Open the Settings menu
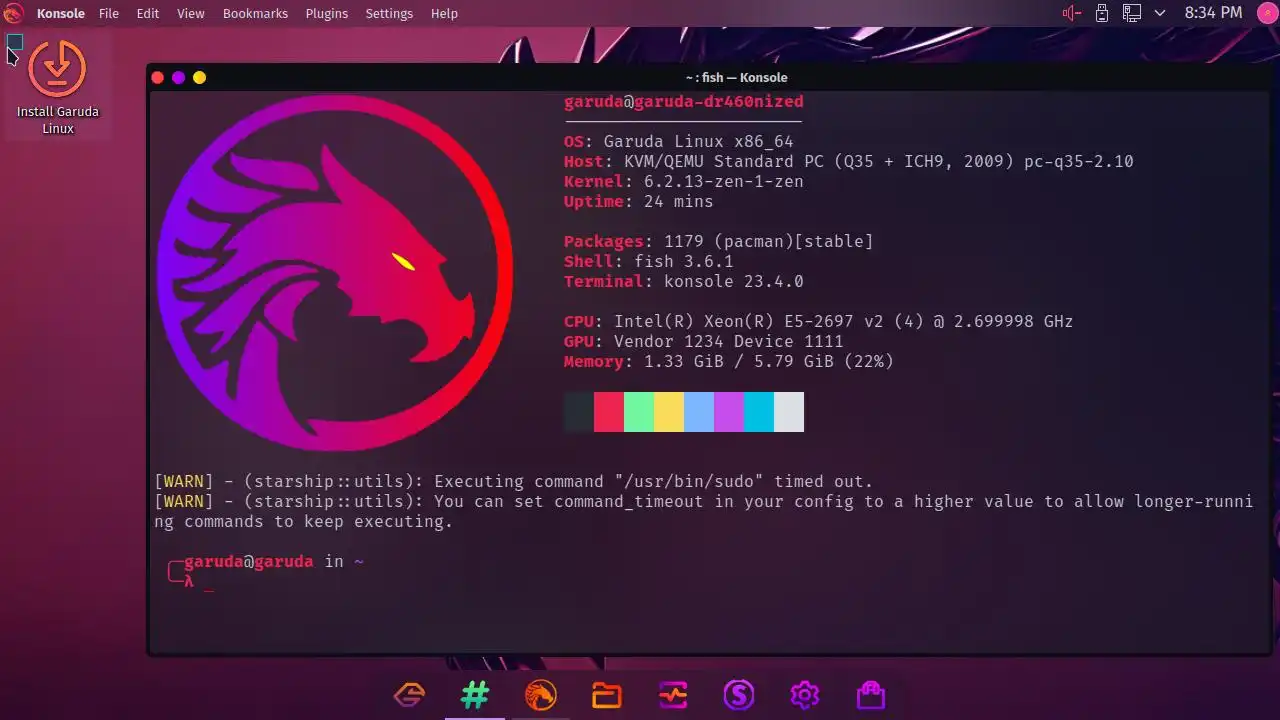 pyautogui.click(x=389, y=13)
